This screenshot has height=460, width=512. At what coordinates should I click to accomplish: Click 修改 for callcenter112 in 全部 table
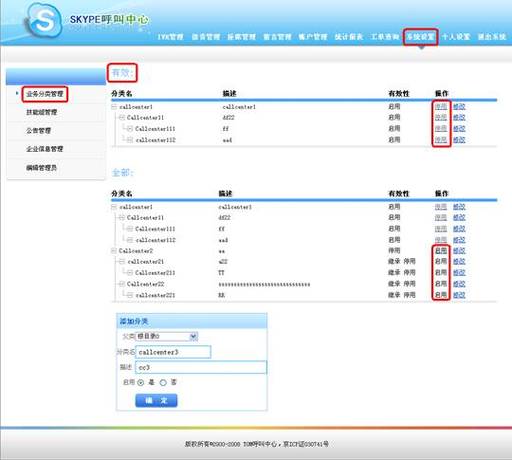tap(459, 240)
